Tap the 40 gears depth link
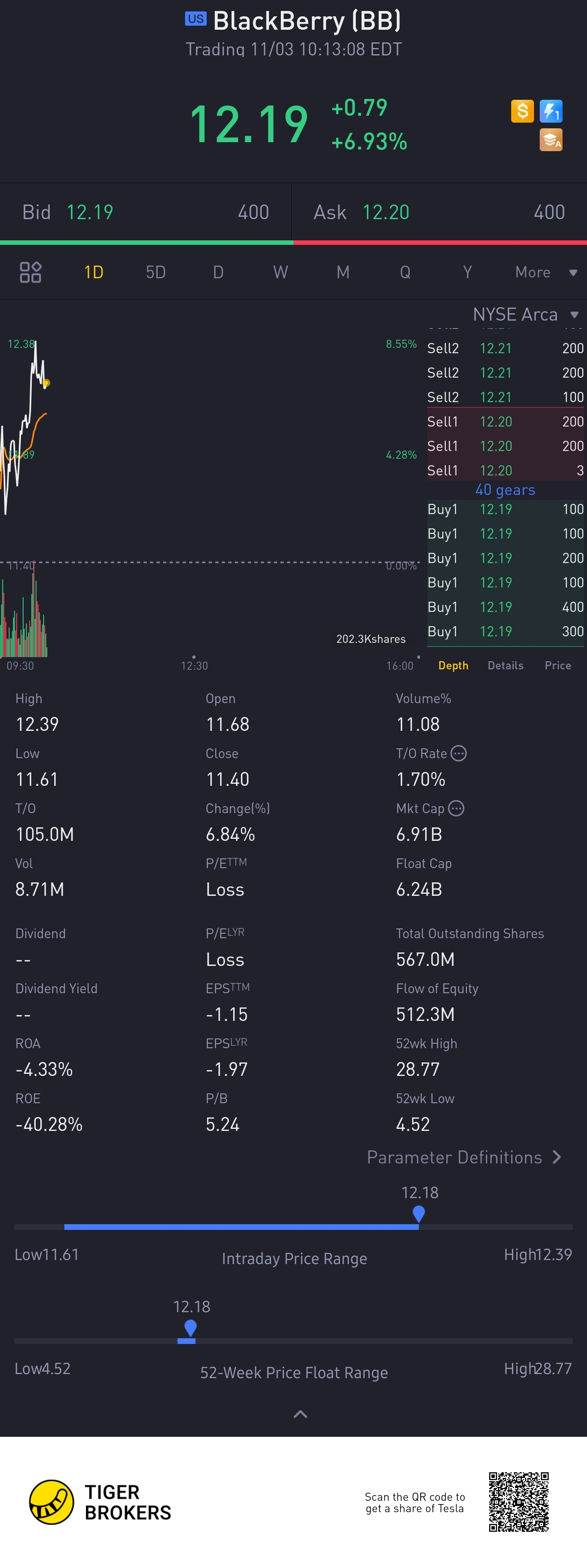The width and height of the screenshot is (587, 1568). click(x=505, y=490)
